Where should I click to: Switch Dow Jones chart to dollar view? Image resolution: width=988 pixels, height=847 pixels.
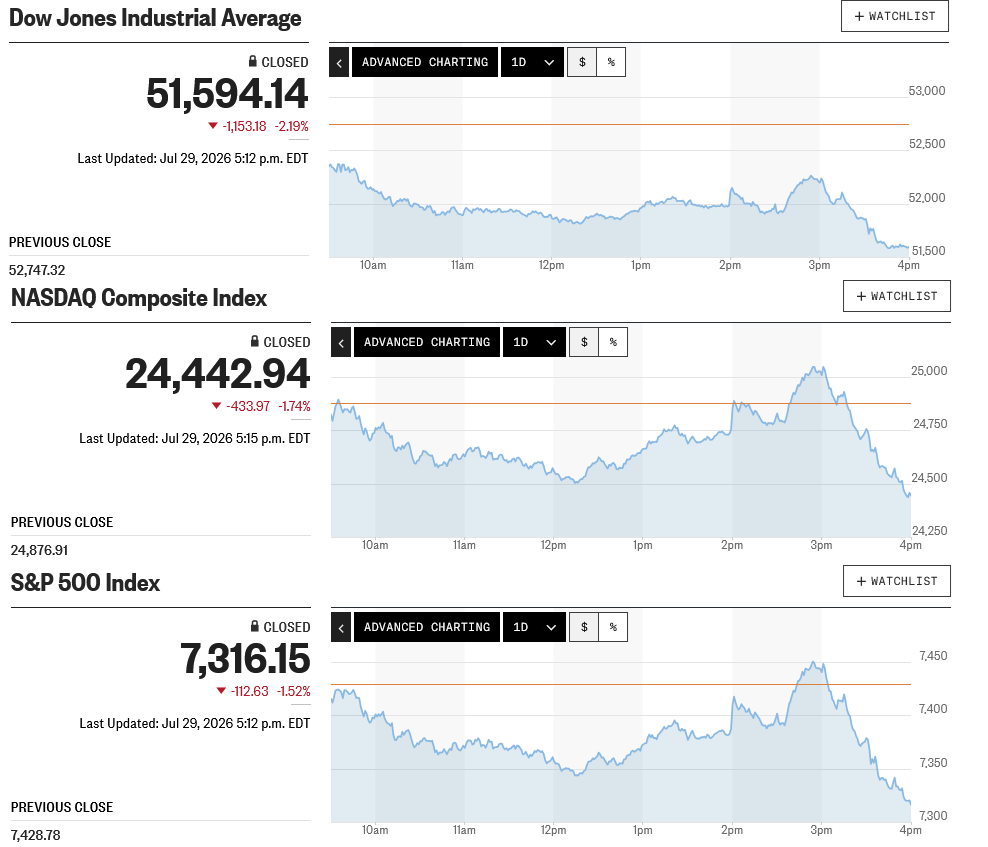click(582, 62)
